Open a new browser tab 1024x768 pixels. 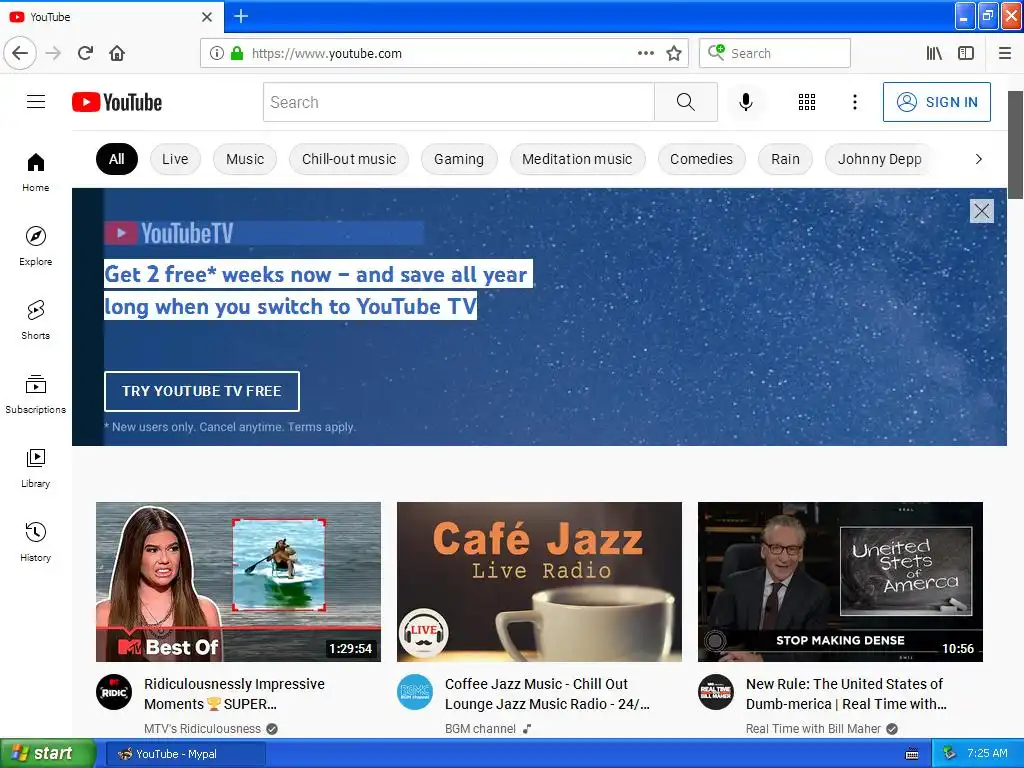pyautogui.click(x=241, y=16)
